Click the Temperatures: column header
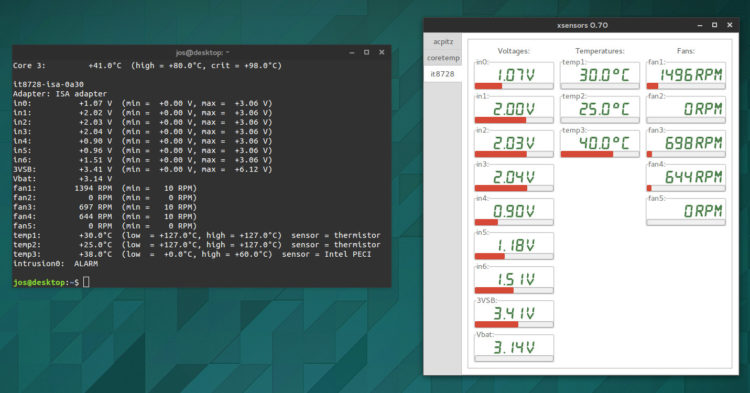750x393 pixels. click(600, 51)
